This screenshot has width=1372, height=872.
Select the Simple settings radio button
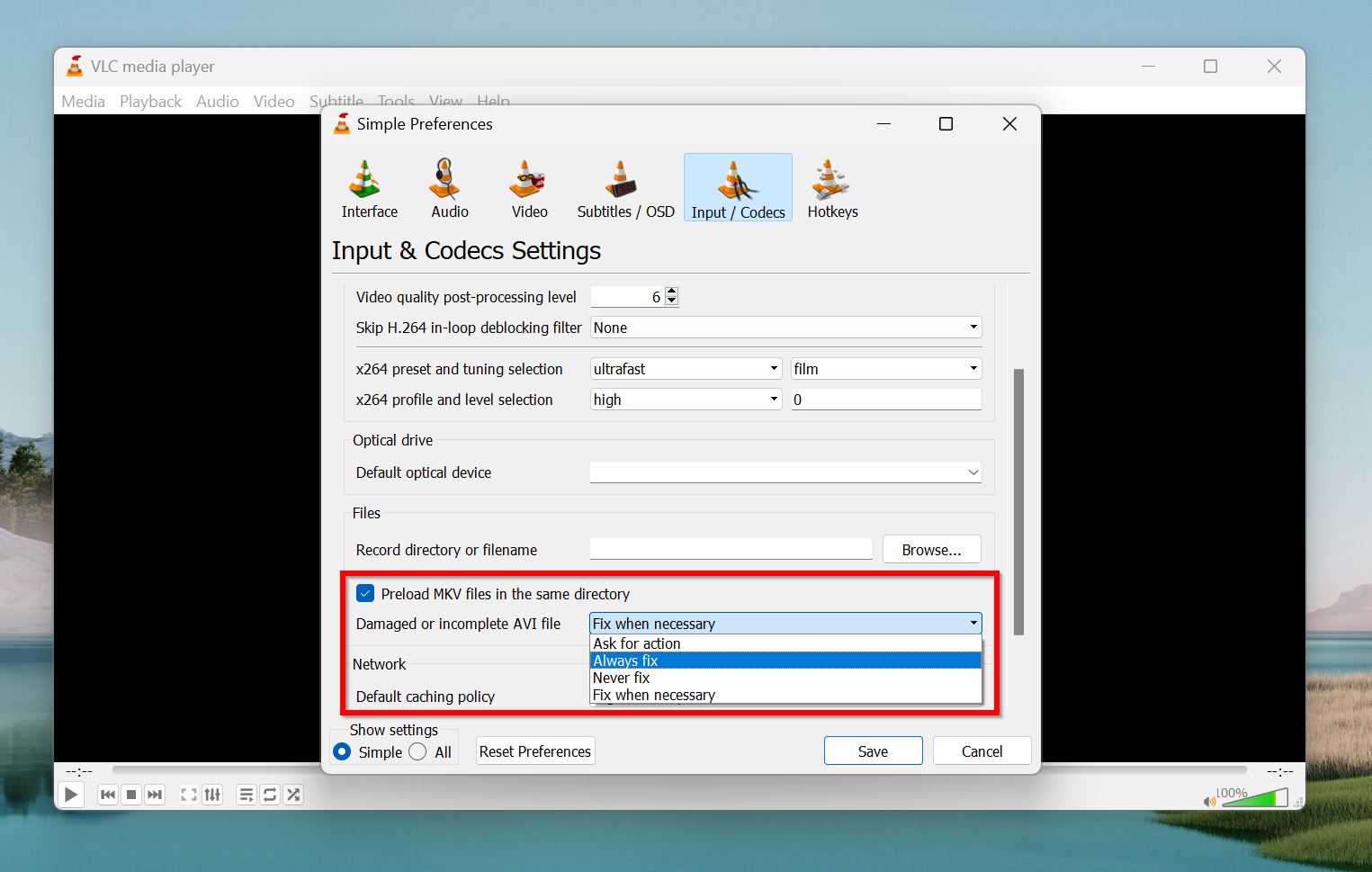click(x=342, y=751)
